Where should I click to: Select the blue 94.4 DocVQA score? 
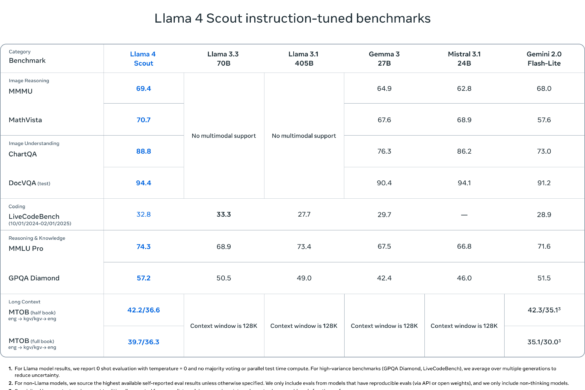(x=143, y=183)
